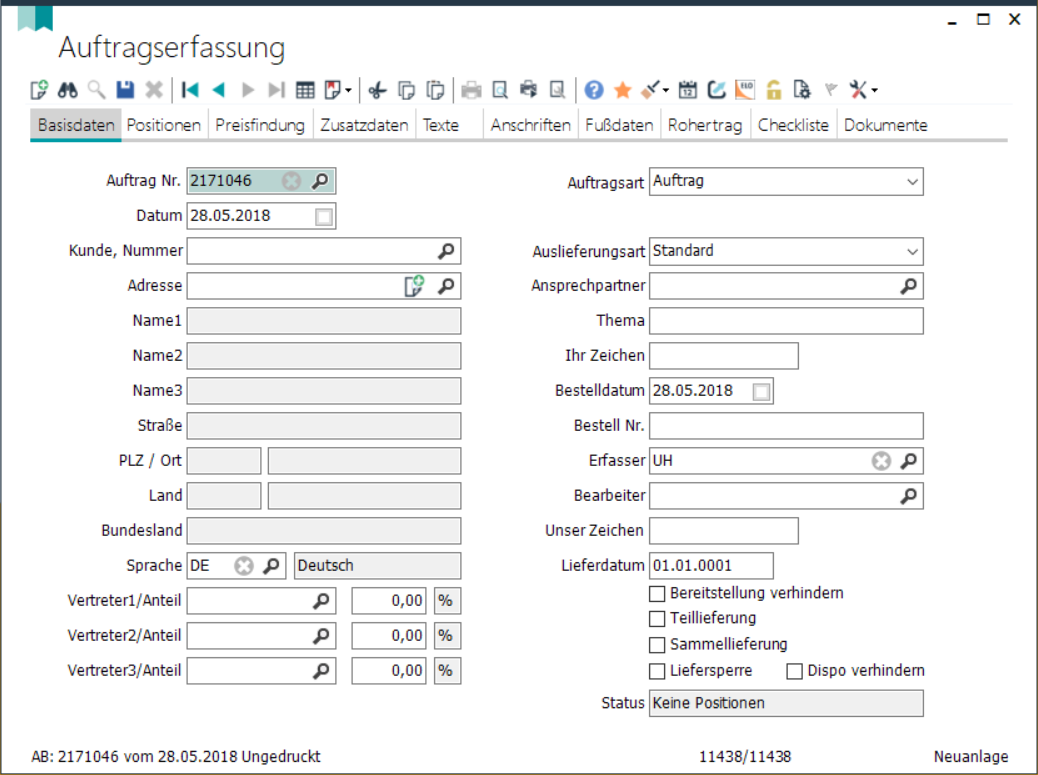This screenshot has height=775, width=1038.
Task: Click the Unser Zeichen input field
Action: coord(724,531)
